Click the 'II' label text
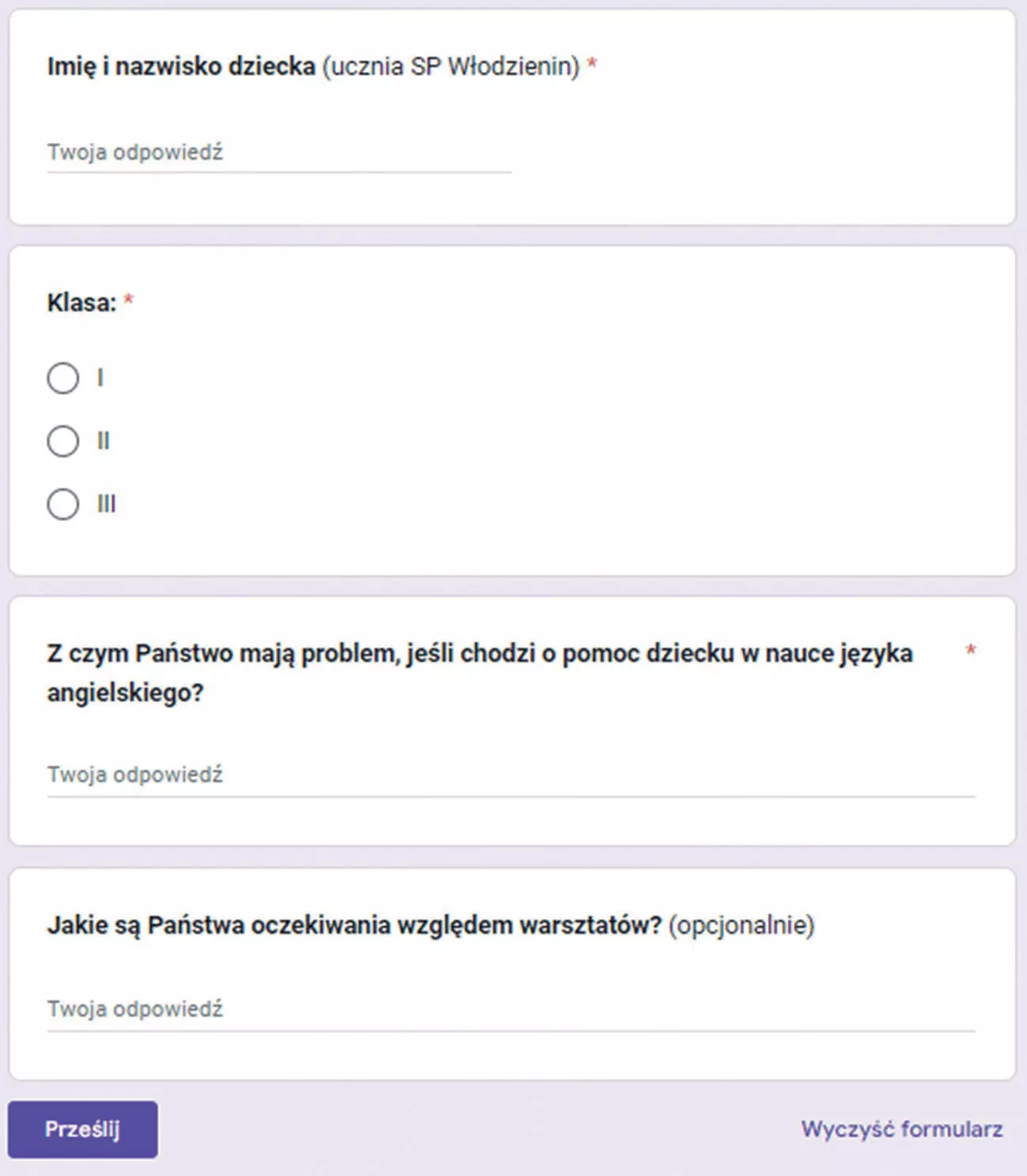 [104, 441]
